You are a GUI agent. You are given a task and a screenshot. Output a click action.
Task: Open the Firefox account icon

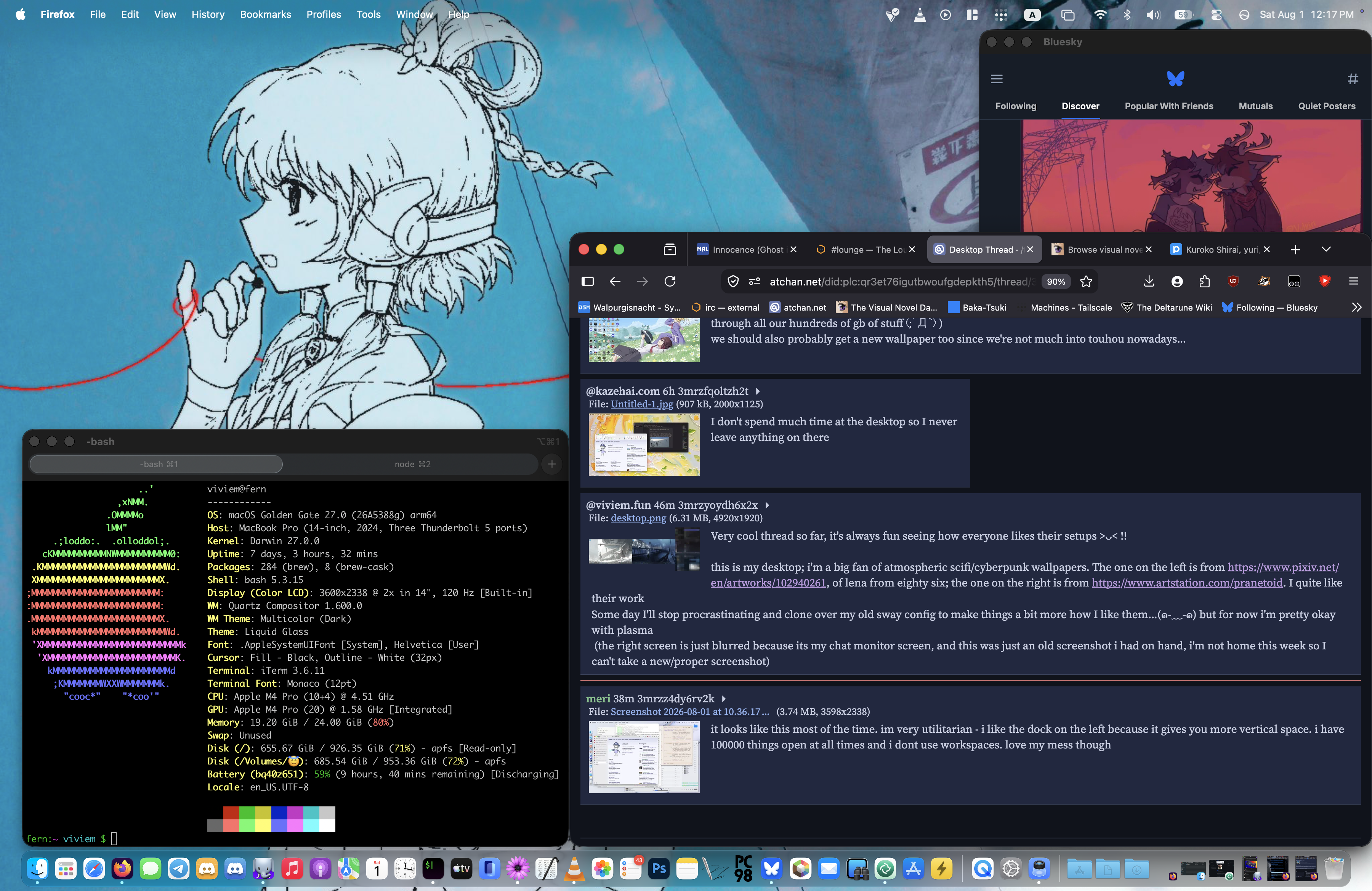click(1177, 281)
